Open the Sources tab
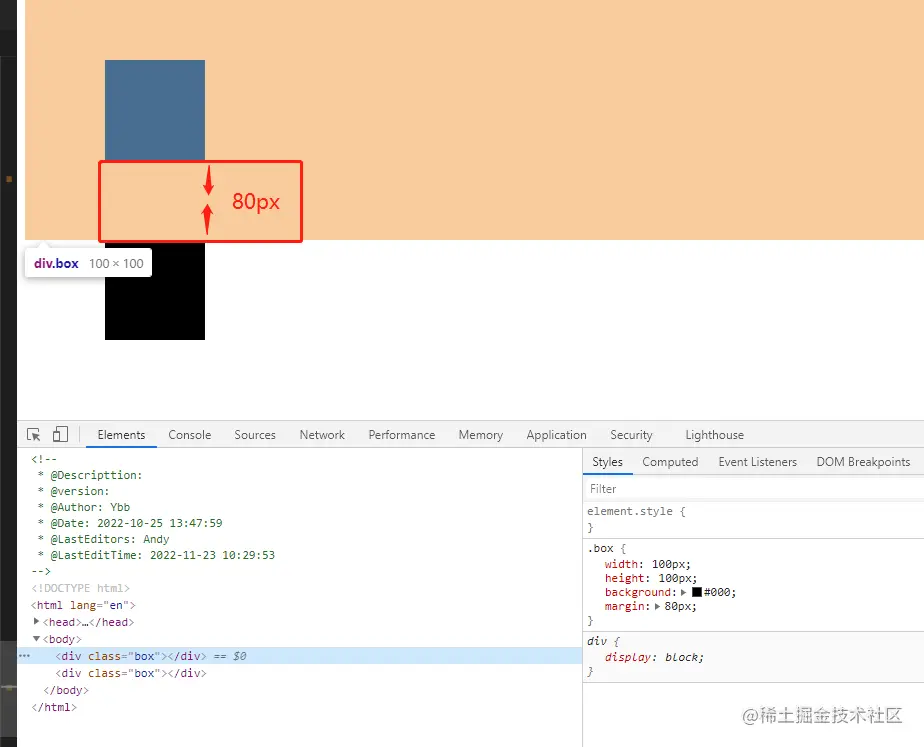The height and width of the screenshot is (747, 924). tap(255, 435)
